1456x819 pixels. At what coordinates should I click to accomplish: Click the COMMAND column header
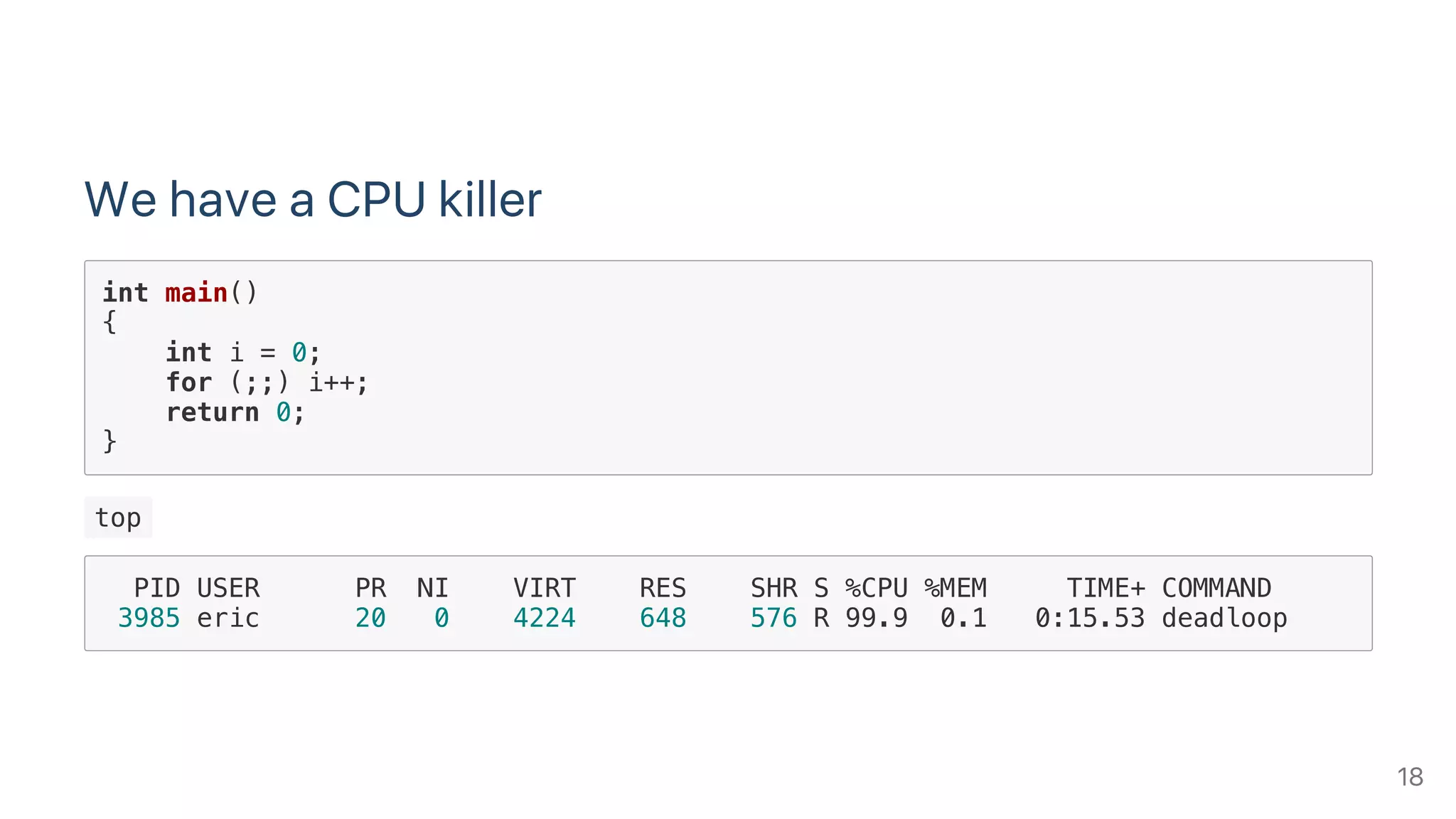[1216, 588]
